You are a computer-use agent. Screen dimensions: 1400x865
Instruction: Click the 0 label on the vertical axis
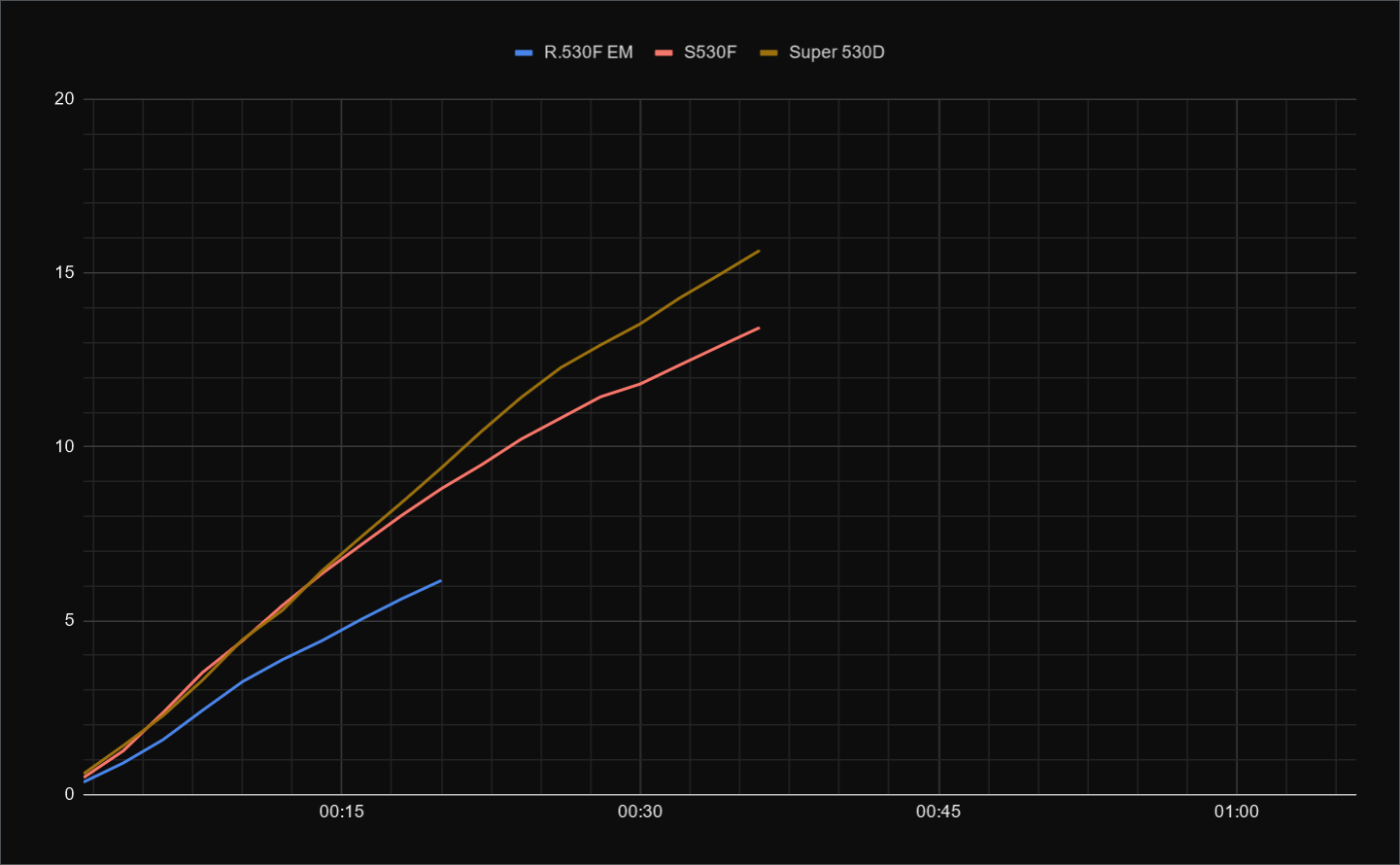pos(69,794)
